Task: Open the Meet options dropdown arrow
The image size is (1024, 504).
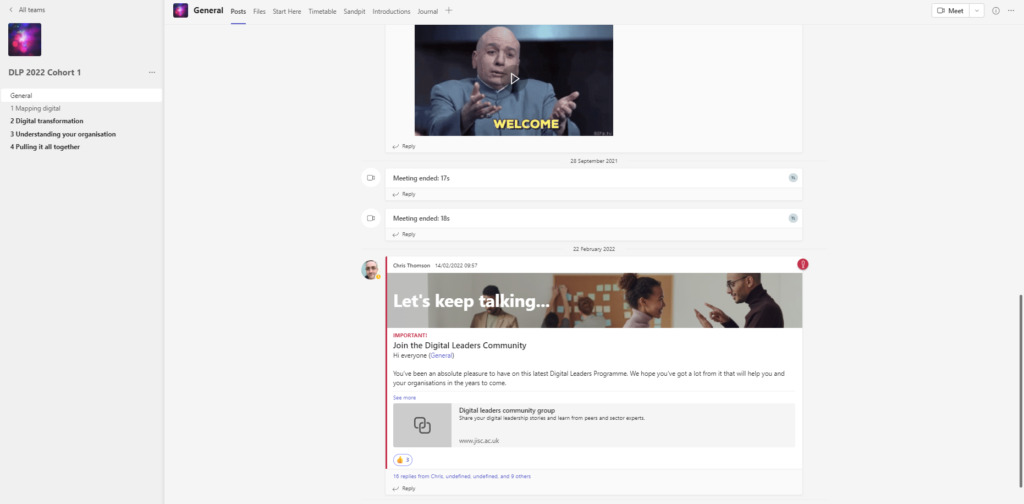Action: [977, 11]
